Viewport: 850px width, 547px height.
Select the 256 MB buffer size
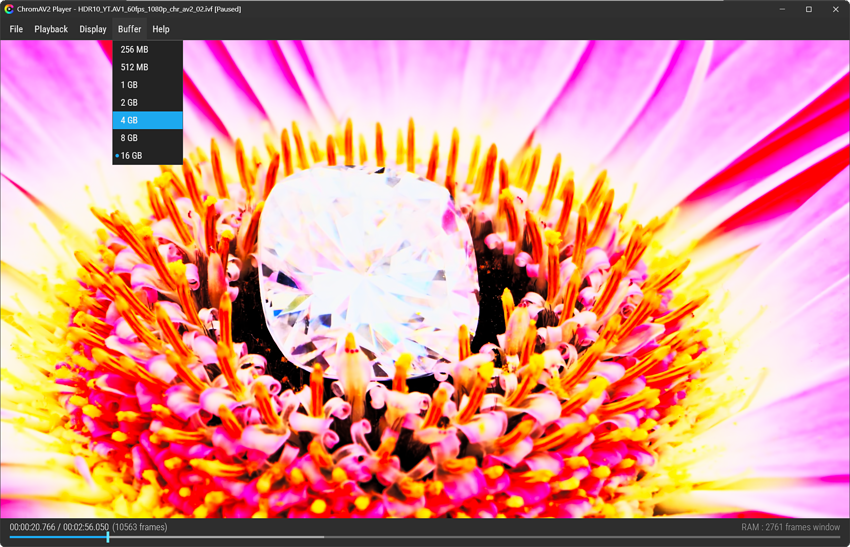147,49
